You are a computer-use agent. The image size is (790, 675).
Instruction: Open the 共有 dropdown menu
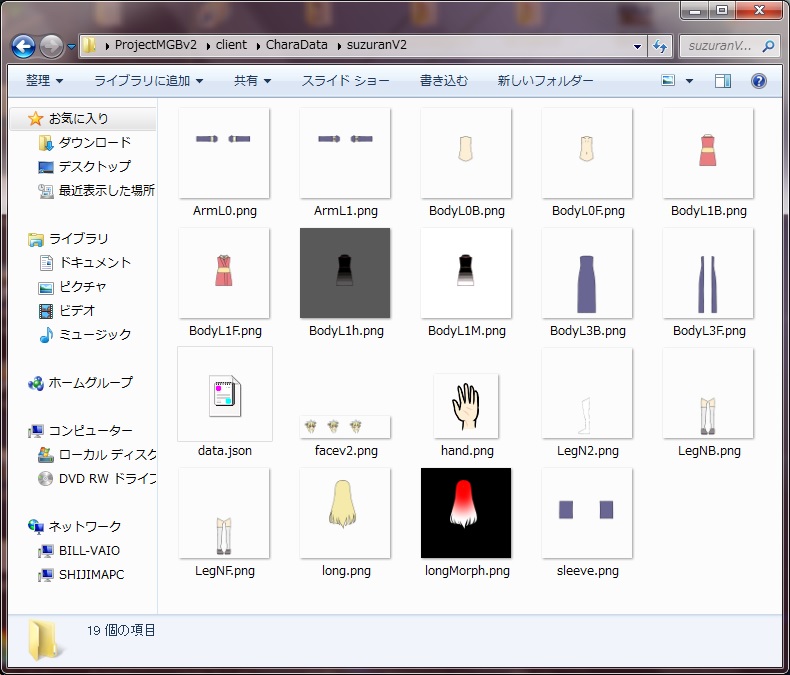[251, 81]
